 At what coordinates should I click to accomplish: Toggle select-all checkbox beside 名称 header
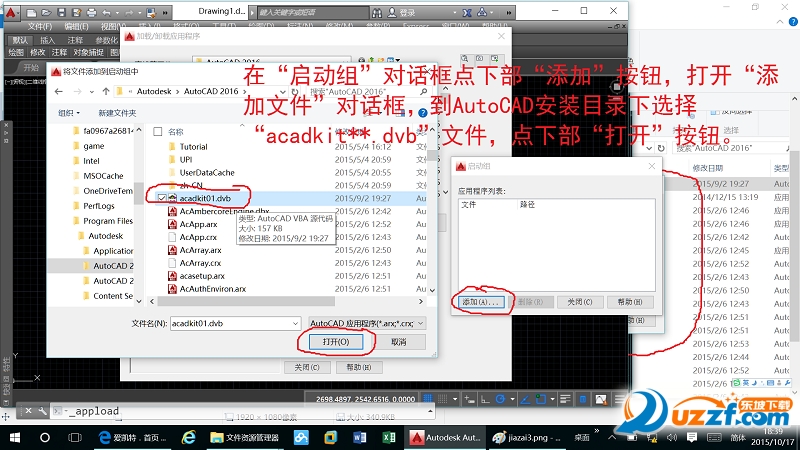[155, 131]
